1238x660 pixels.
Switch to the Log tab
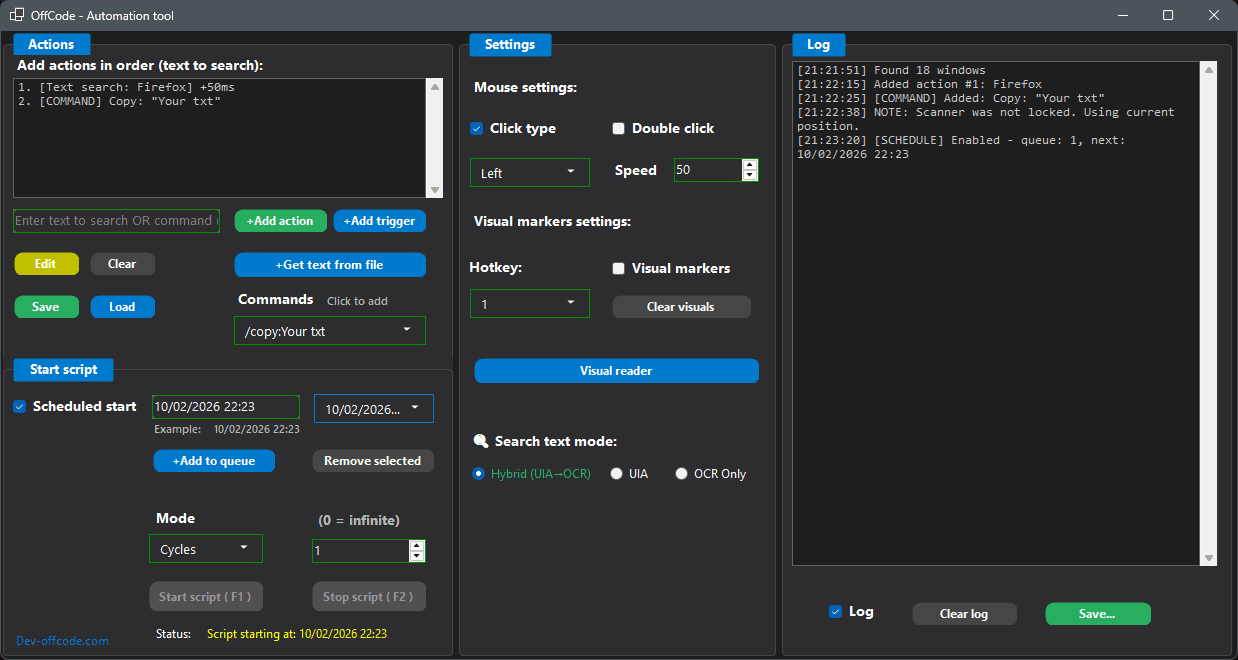pos(818,44)
